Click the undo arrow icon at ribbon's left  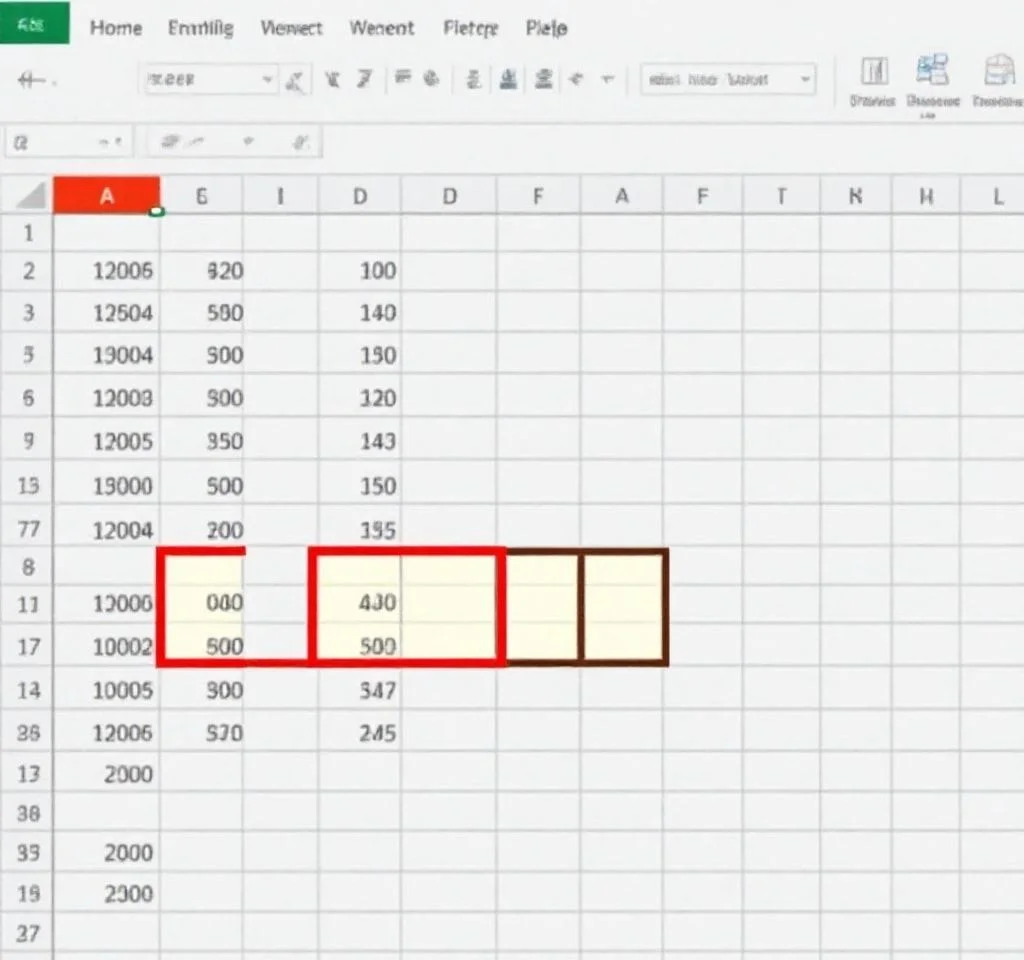coord(34,81)
